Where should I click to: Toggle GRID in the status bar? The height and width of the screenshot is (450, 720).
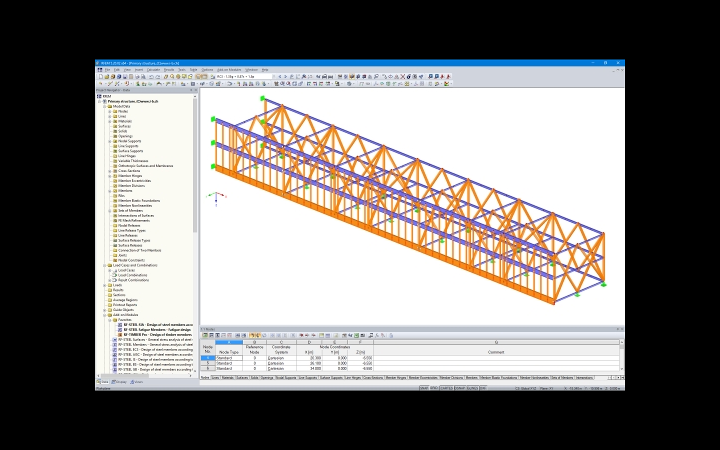[x=434, y=388]
